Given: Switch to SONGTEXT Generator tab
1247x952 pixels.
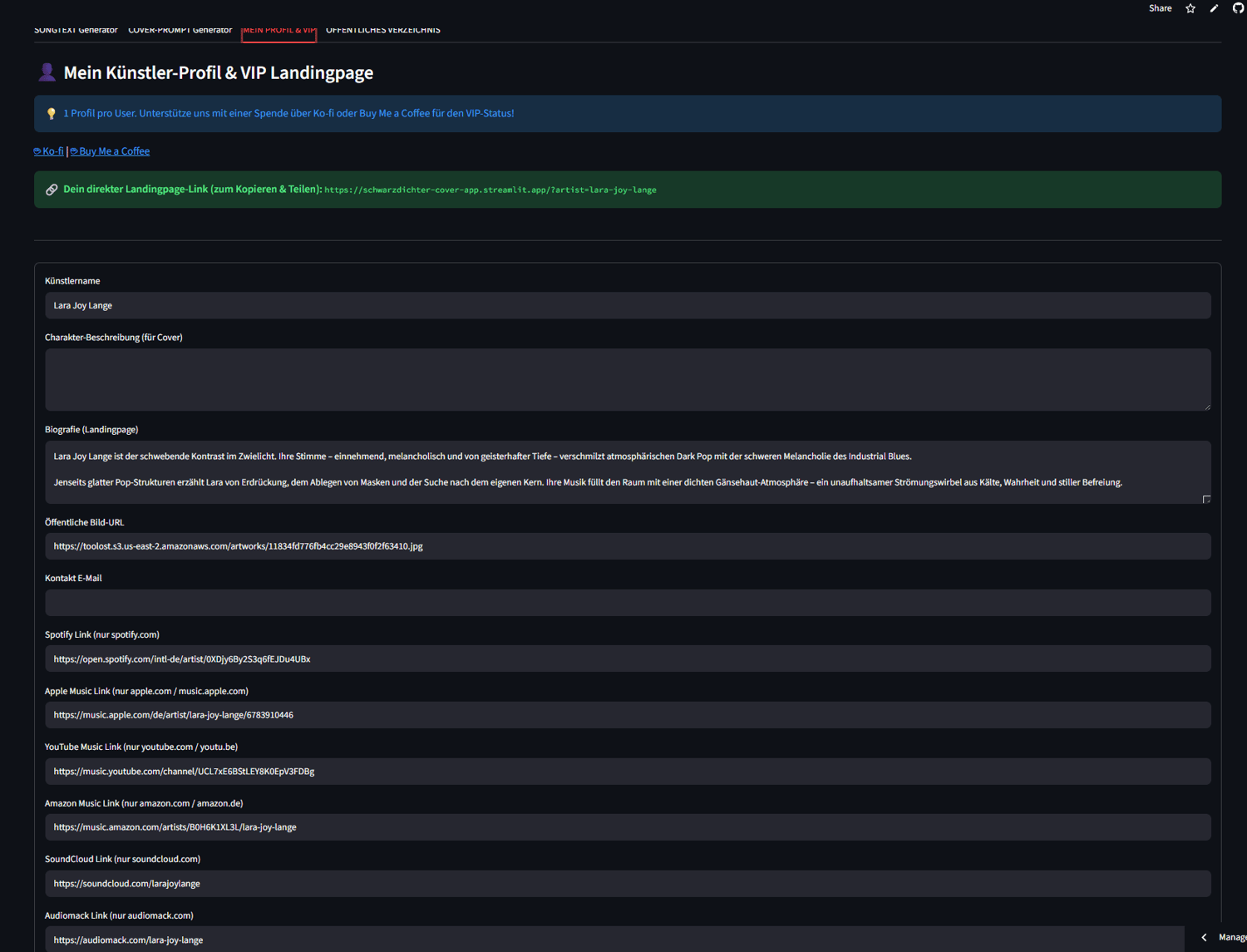Looking at the screenshot, I should (76, 30).
